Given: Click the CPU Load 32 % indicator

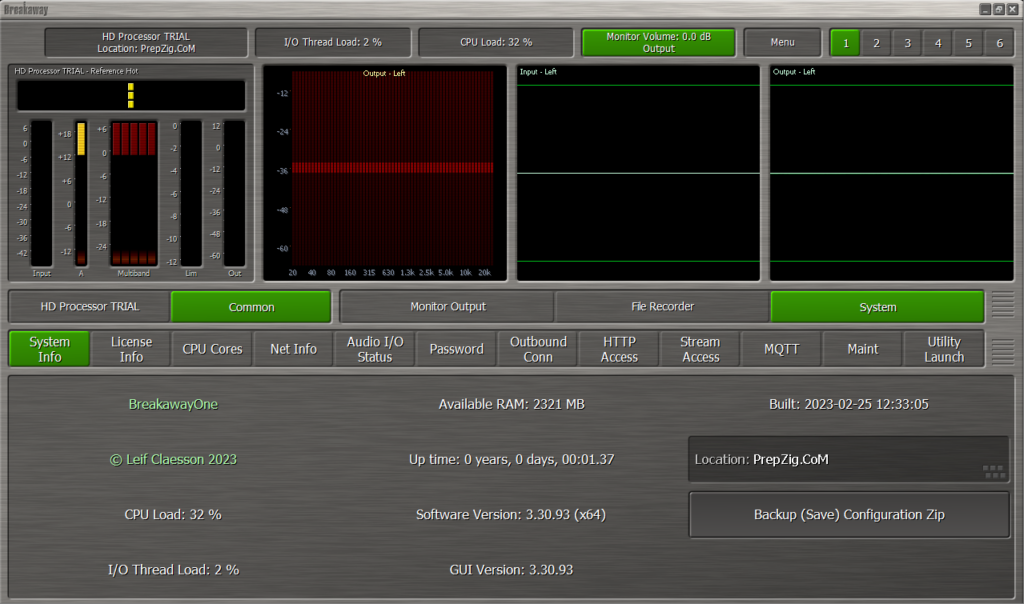Looking at the screenshot, I should pos(496,42).
